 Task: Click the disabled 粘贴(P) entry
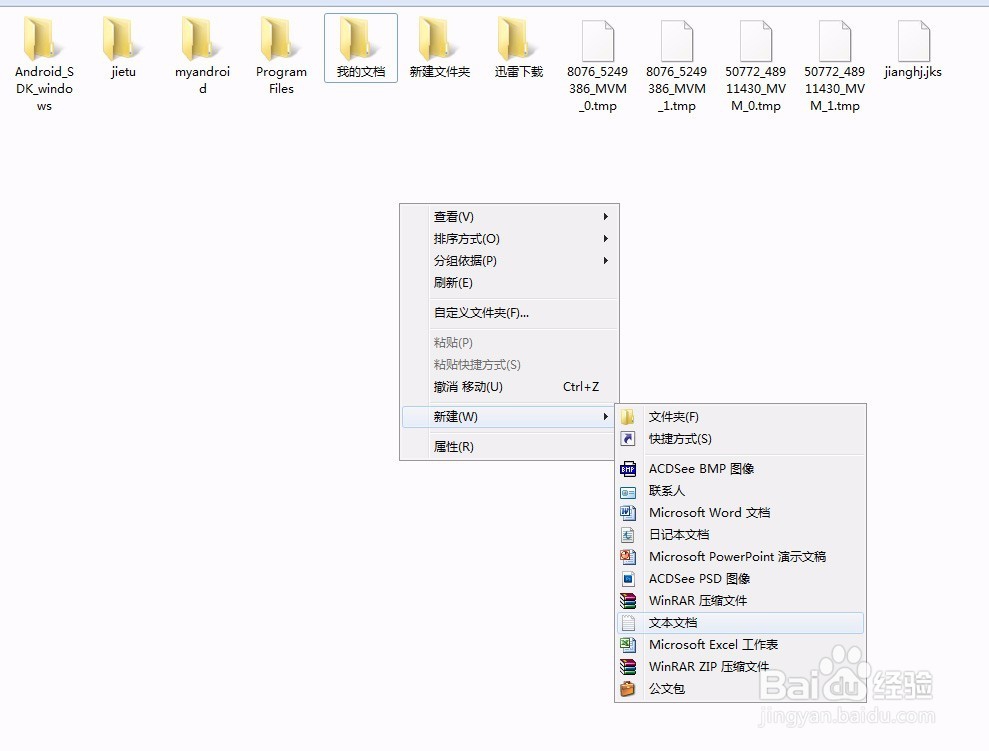pyautogui.click(x=510, y=342)
